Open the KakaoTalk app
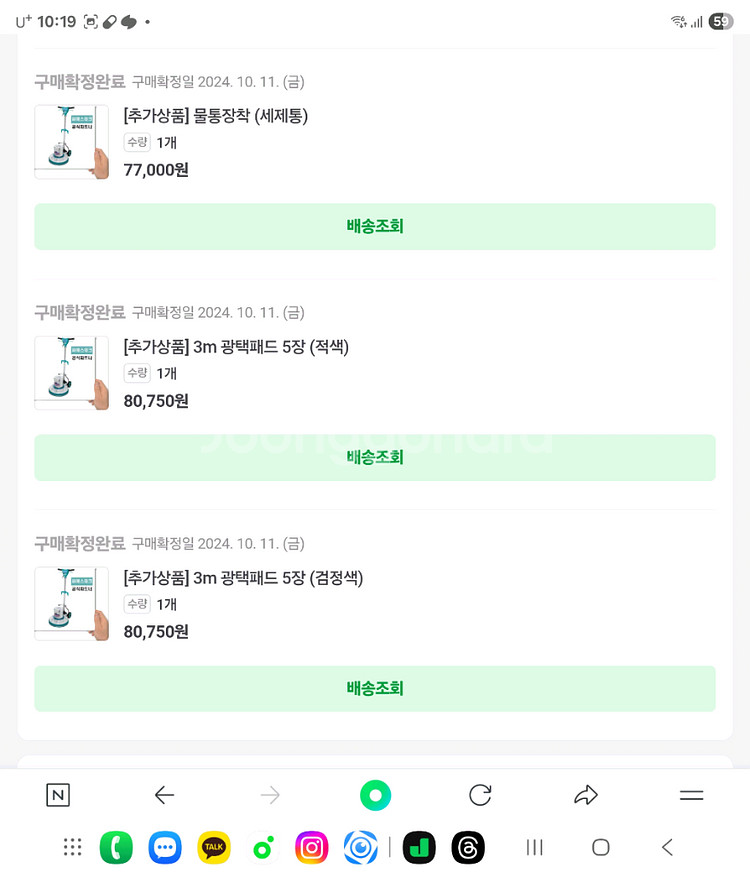The height and width of the screenshot is (873, 750). [x=214, y=848]
